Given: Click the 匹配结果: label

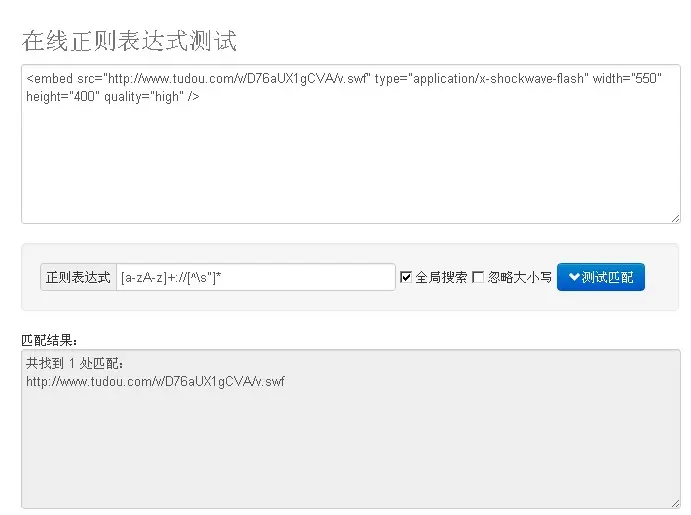Looking at the screenshot, I should (49, 340).
